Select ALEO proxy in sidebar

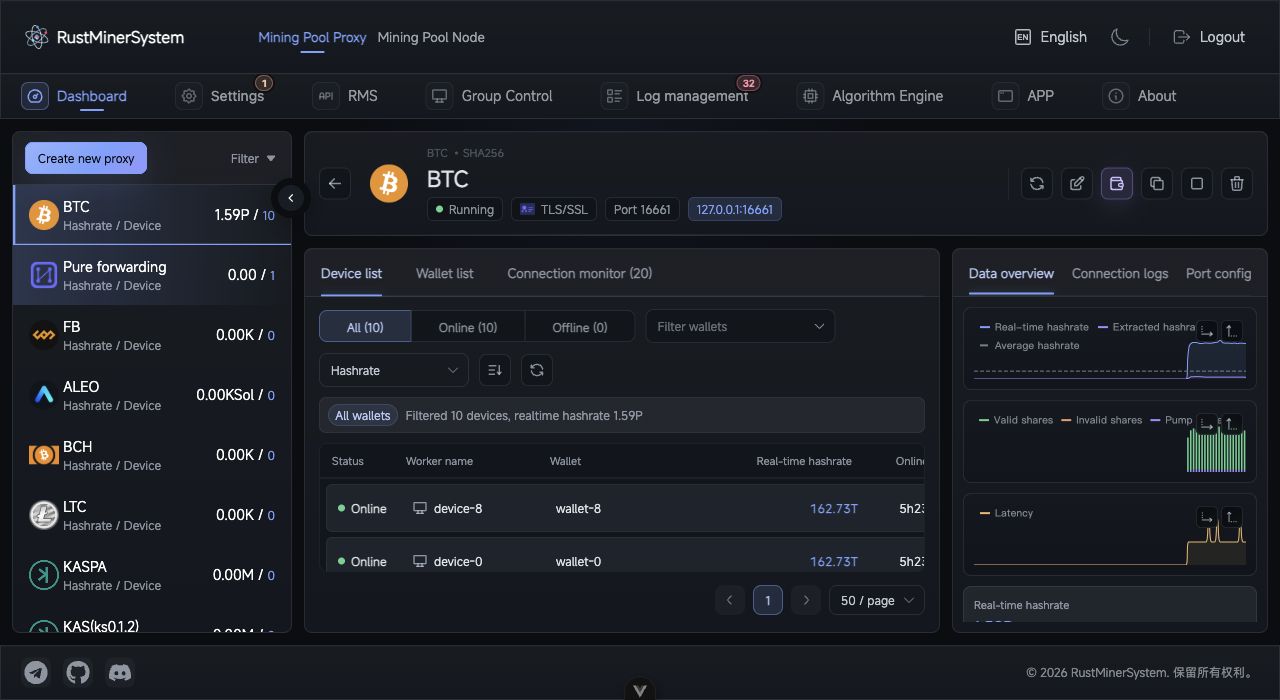(152, 395)
